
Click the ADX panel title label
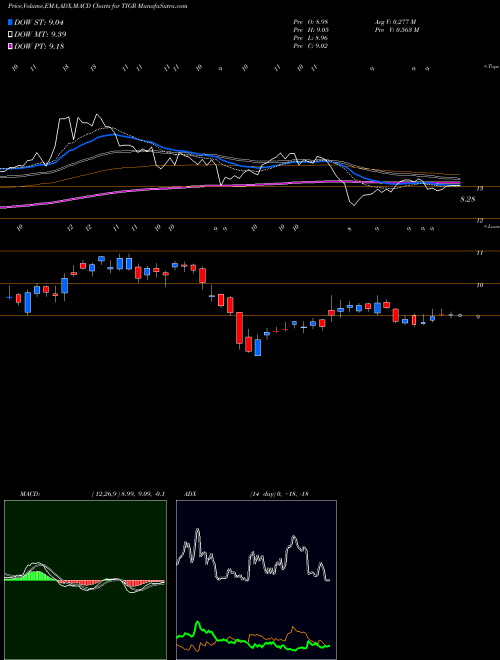point(191,494)
